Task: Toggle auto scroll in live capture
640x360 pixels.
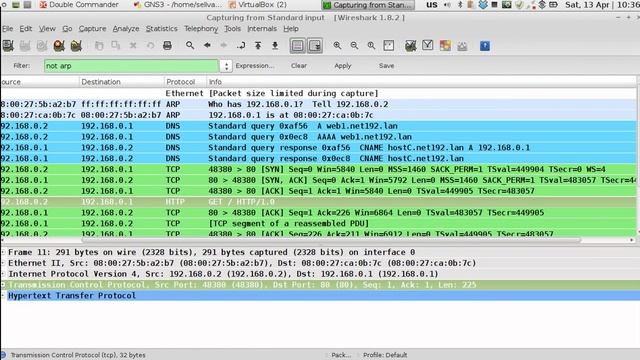Action: pos(315,46)
